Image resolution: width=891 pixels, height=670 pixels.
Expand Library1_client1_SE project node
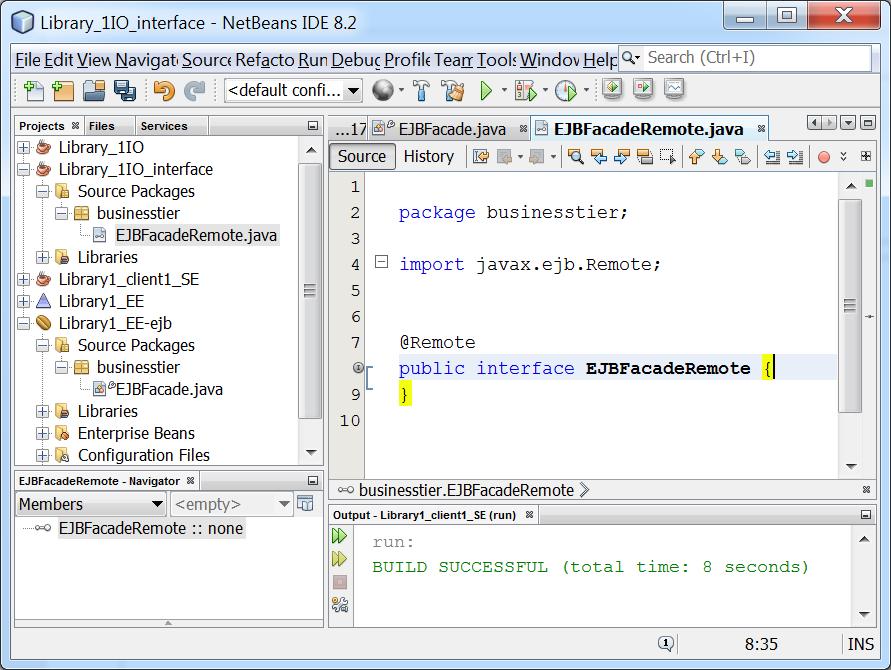[x=23, y=279]
